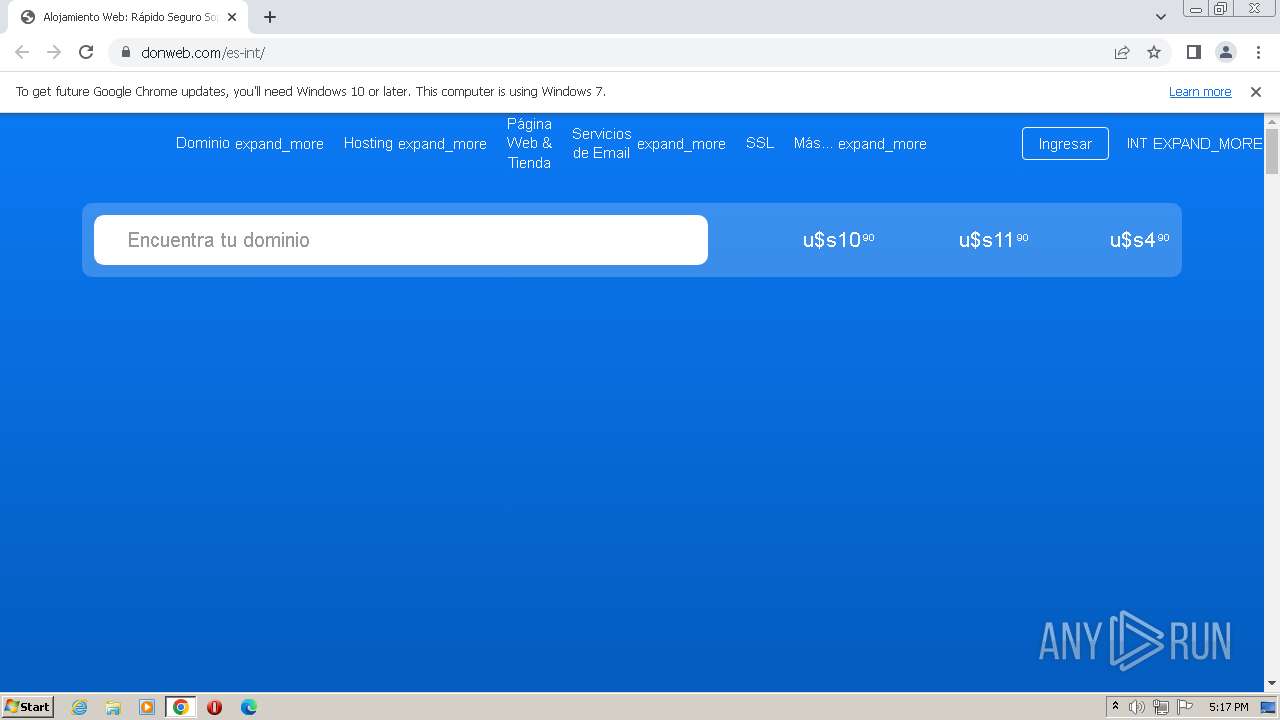Screen dimensions: 1280x720
Task: Open the SSL menu item
Action: click(x=760, y=143)
